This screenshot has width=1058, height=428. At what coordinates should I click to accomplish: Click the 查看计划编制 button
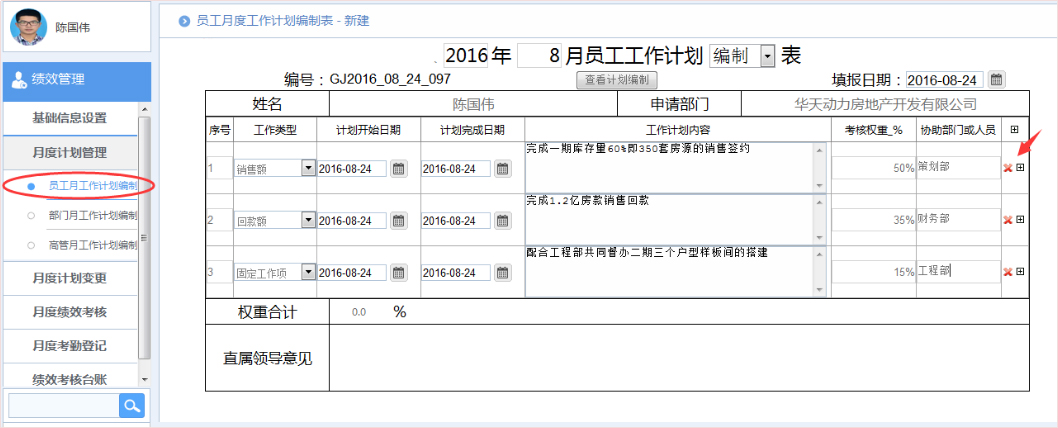click(x=616, y=80)
